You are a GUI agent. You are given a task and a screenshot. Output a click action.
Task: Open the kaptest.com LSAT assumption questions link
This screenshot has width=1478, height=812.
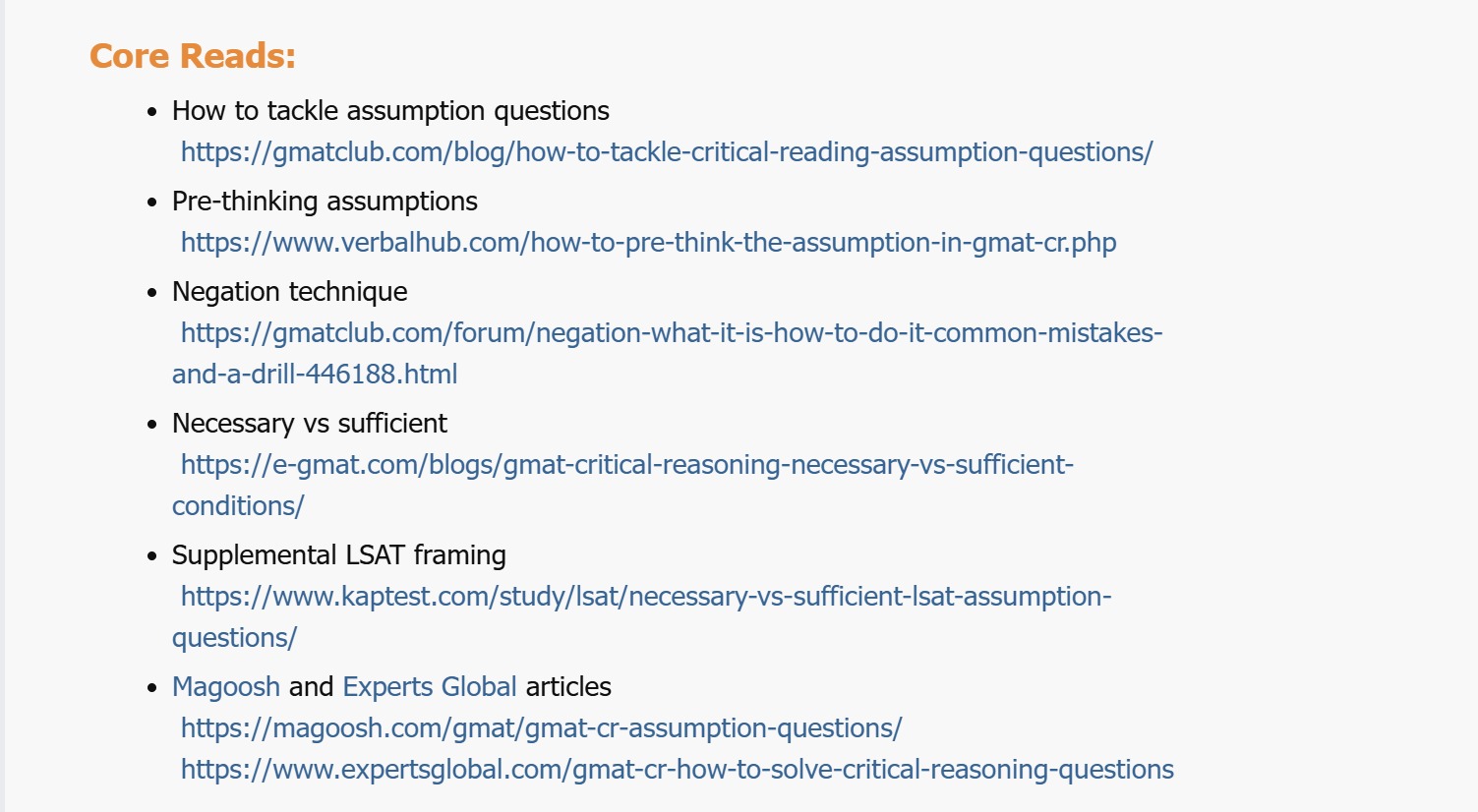coord(645,597)
